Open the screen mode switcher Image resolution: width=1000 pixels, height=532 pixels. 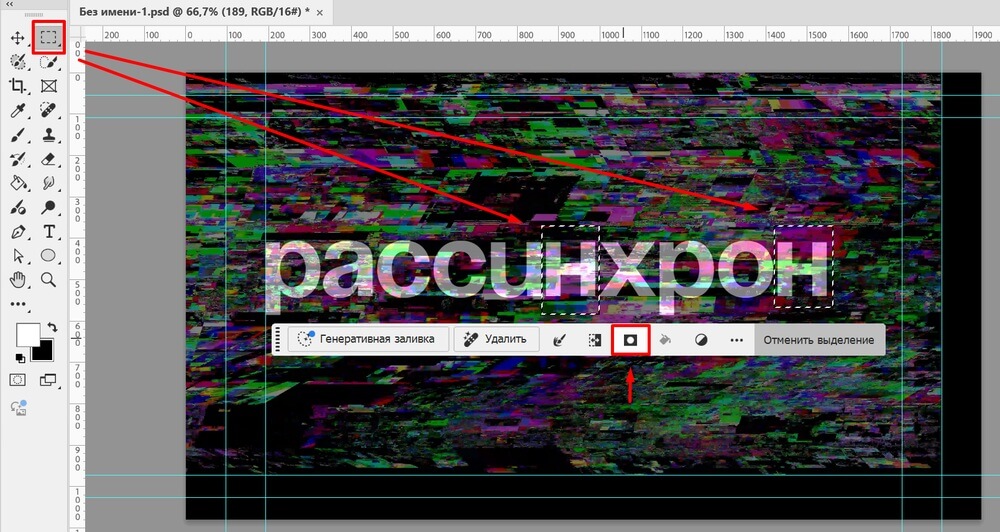point(47,380)
